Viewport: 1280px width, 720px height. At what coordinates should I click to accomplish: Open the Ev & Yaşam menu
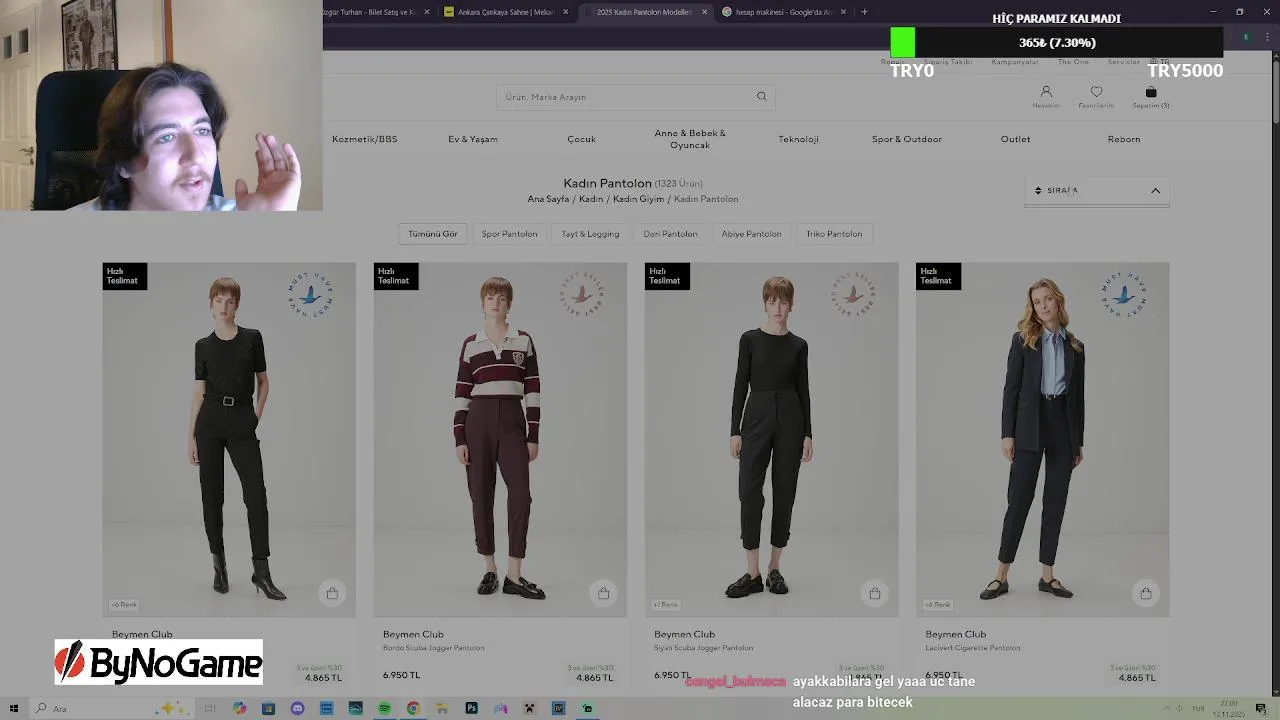(x=473, y=139)
